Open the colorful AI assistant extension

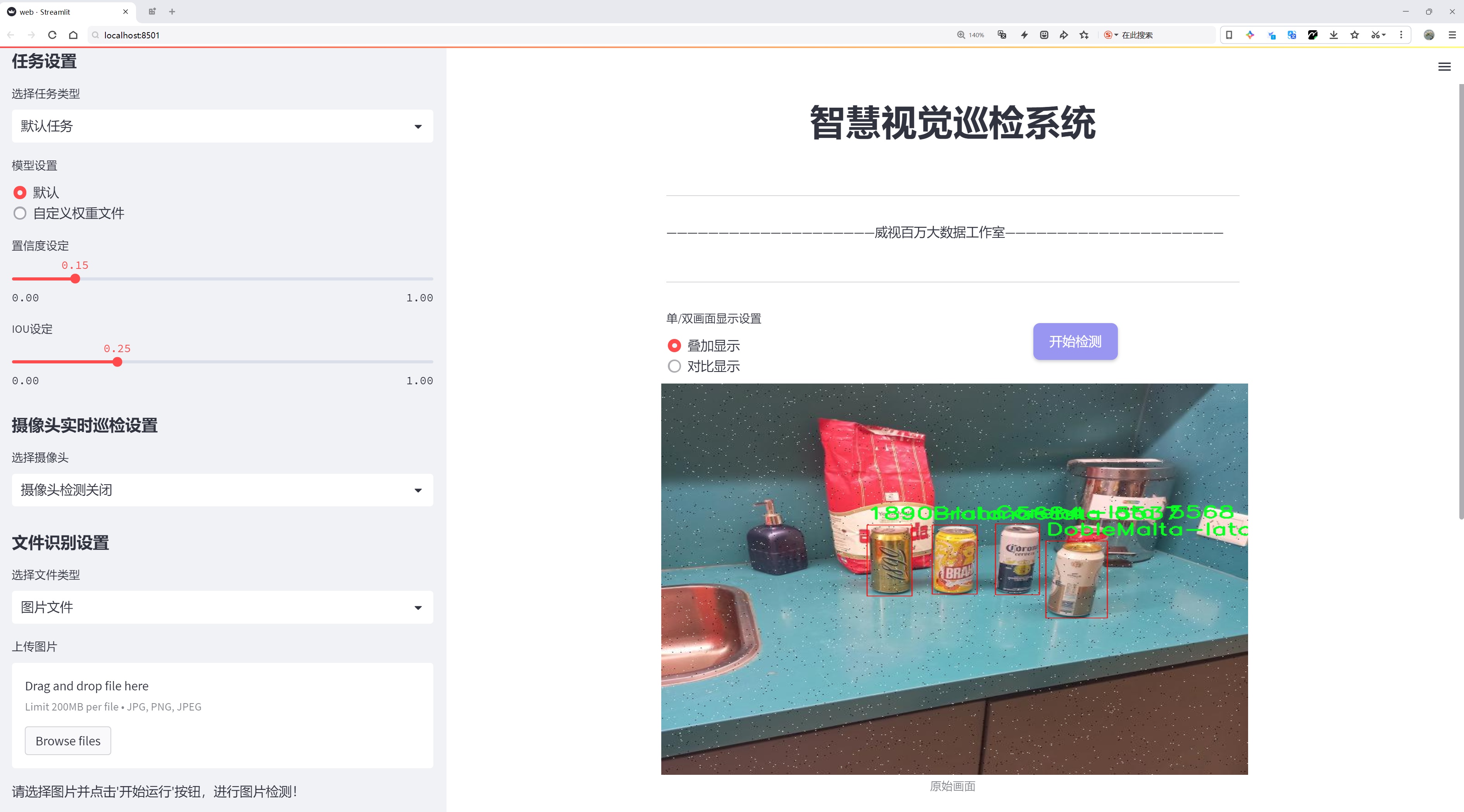[1250, 35]
